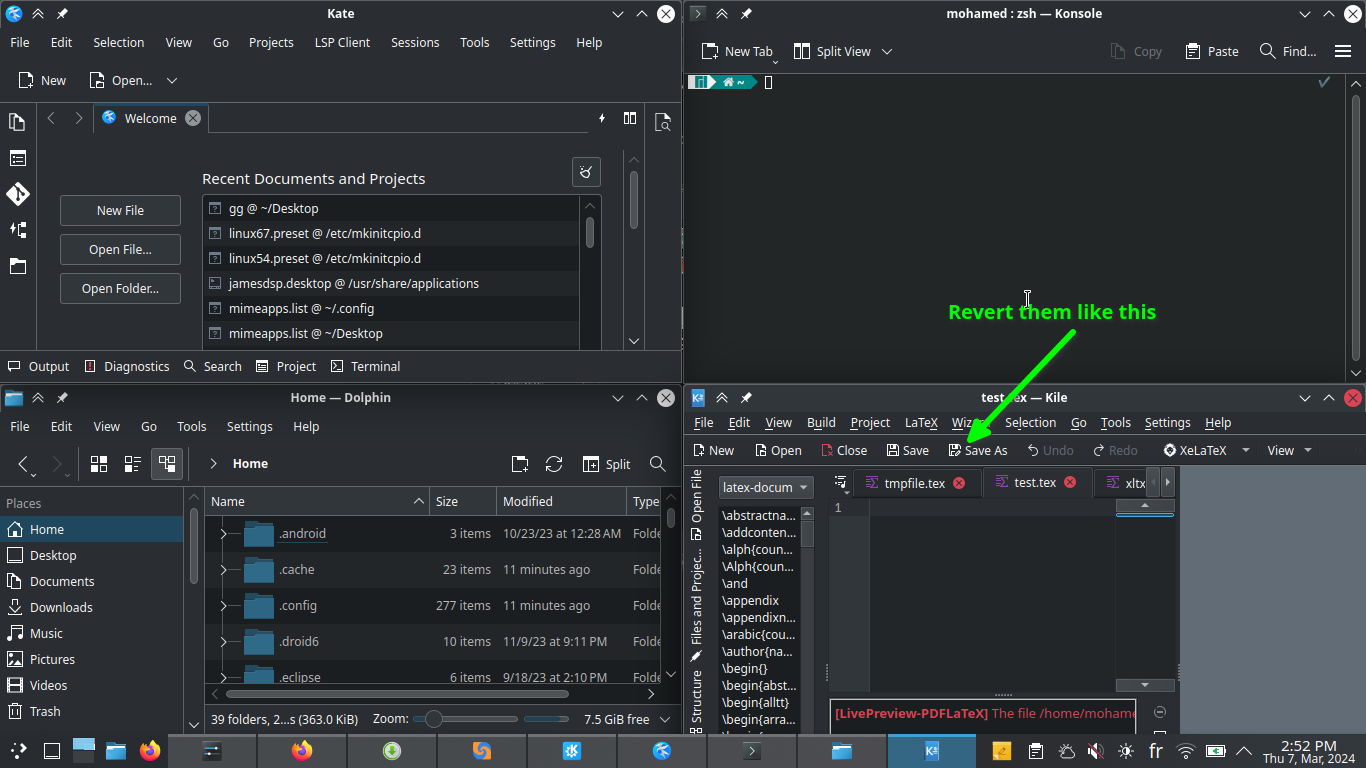Open the LSP Client menu in Kate
The height and width of the screenshot is (768, 1366).
(342, 42)
